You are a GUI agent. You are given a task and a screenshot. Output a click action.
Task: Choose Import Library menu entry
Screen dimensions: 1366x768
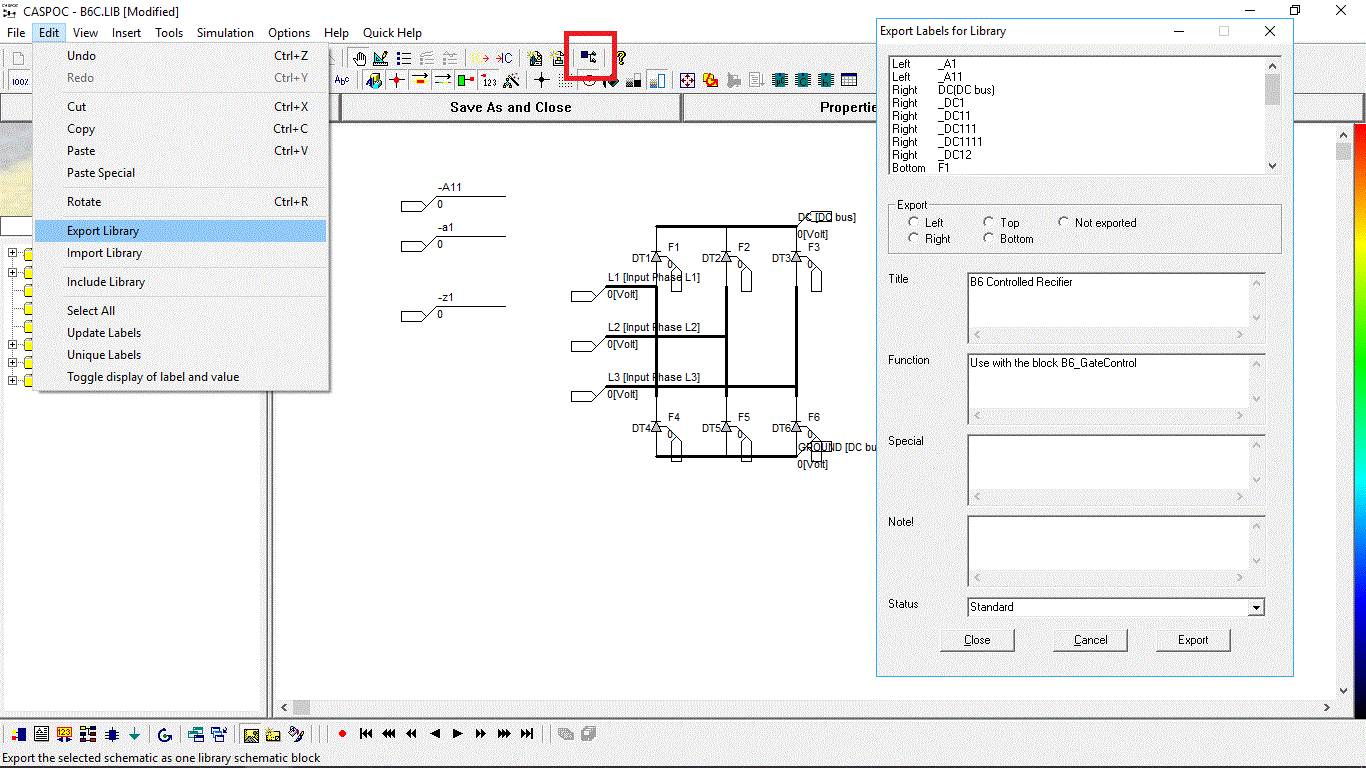click(181, 253)
